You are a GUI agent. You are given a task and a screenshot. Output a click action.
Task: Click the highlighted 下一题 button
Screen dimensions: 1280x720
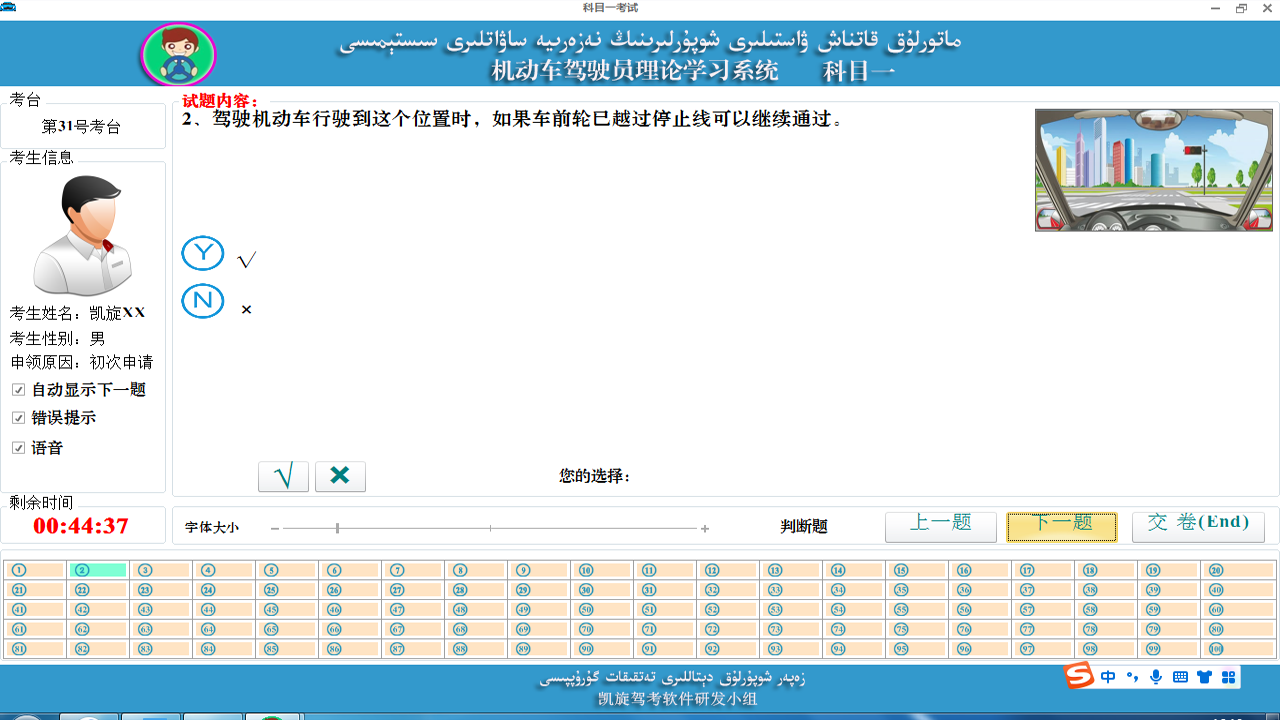(x=1061, y=526)
